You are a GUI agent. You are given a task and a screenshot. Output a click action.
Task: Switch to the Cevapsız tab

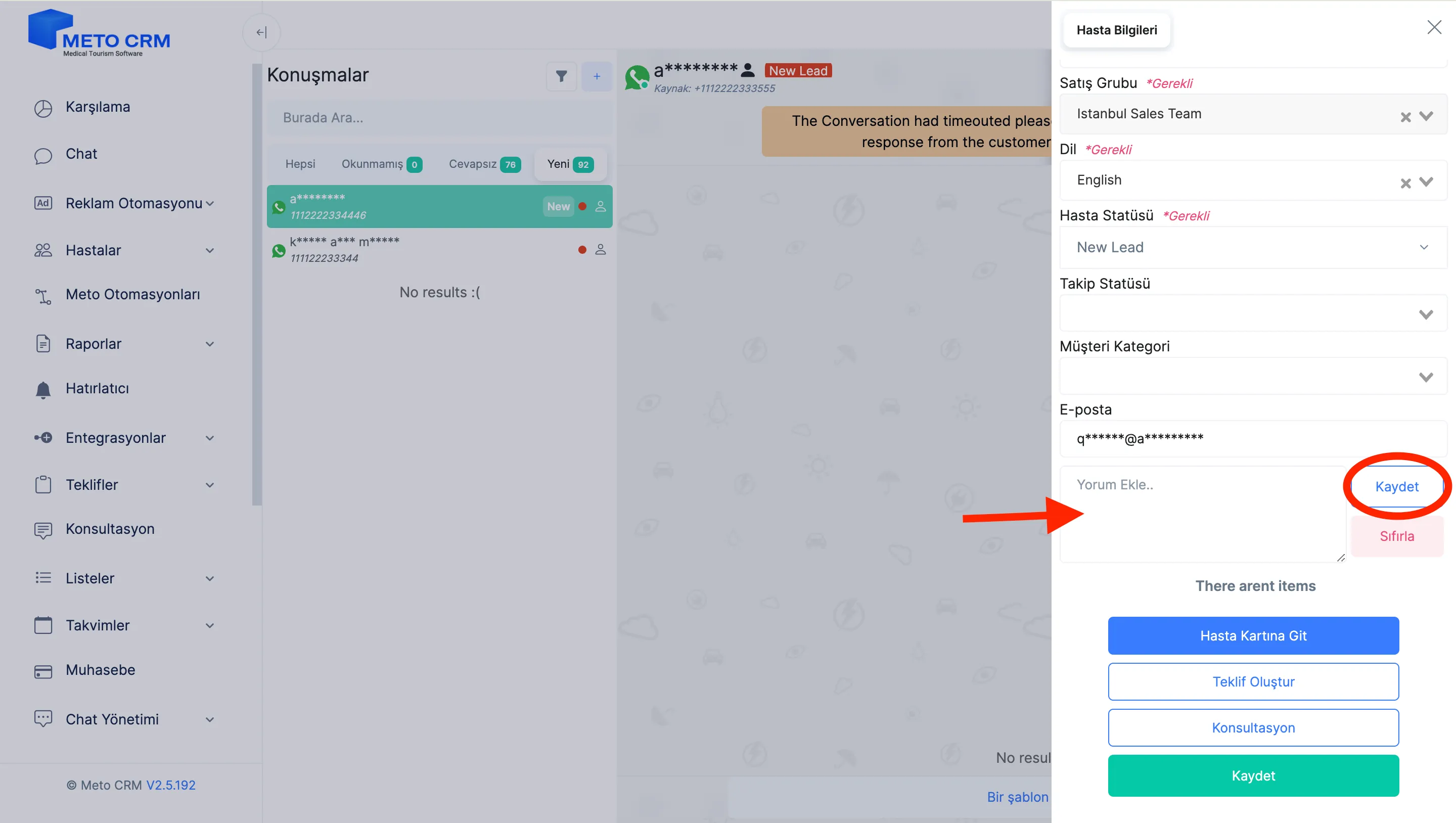tap(484, 164)
